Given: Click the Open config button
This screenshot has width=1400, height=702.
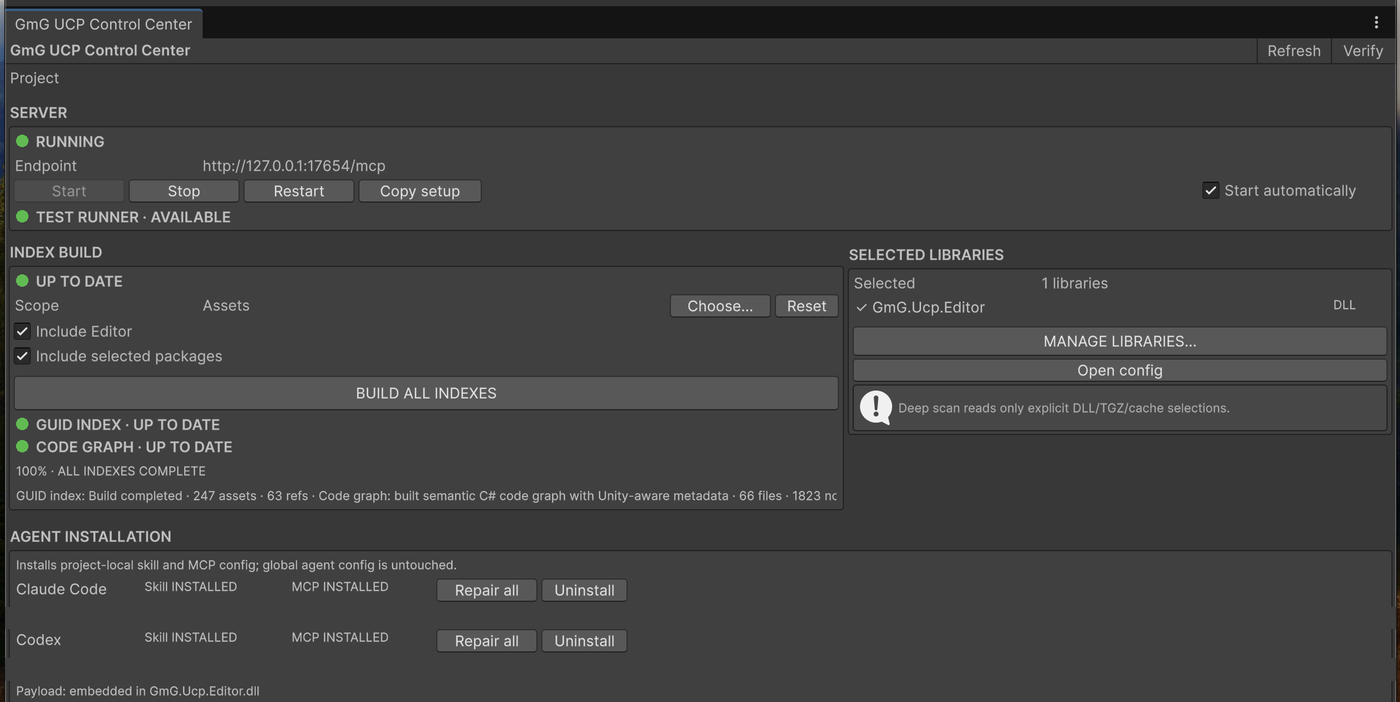Looking at the screenshot, I should [1120, 370].
